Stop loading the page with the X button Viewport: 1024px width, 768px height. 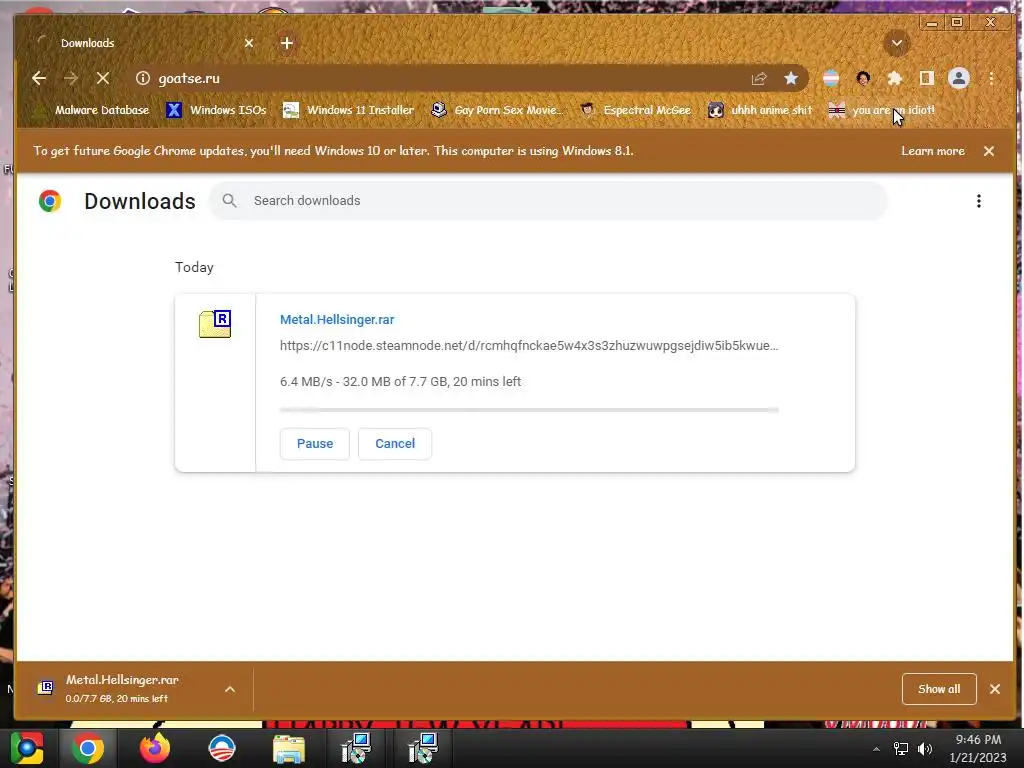(103, 78)
